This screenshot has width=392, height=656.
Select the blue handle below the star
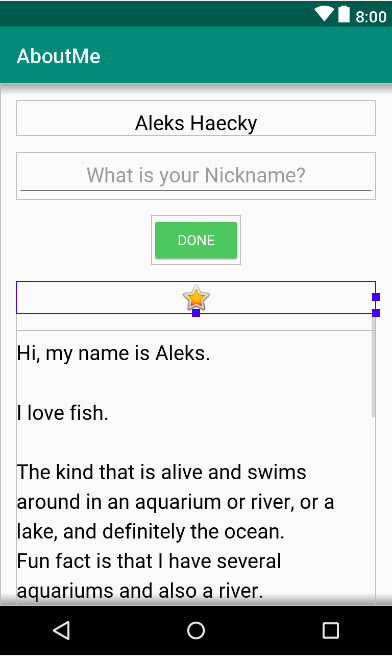(x=196, y=313)
